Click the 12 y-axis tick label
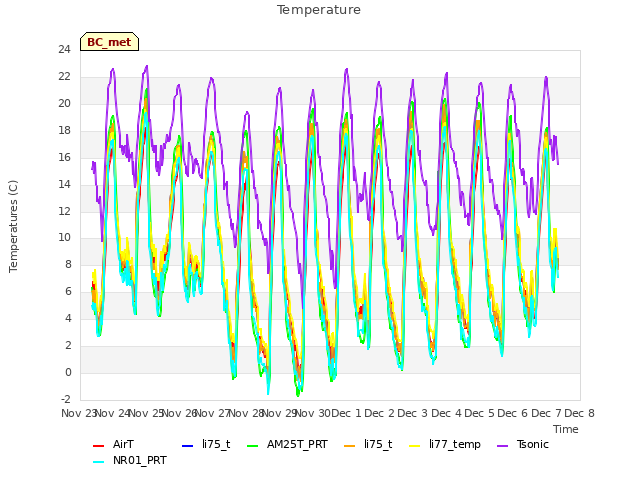The width and height of the screenshot is (640, 480). coord(64,211)
